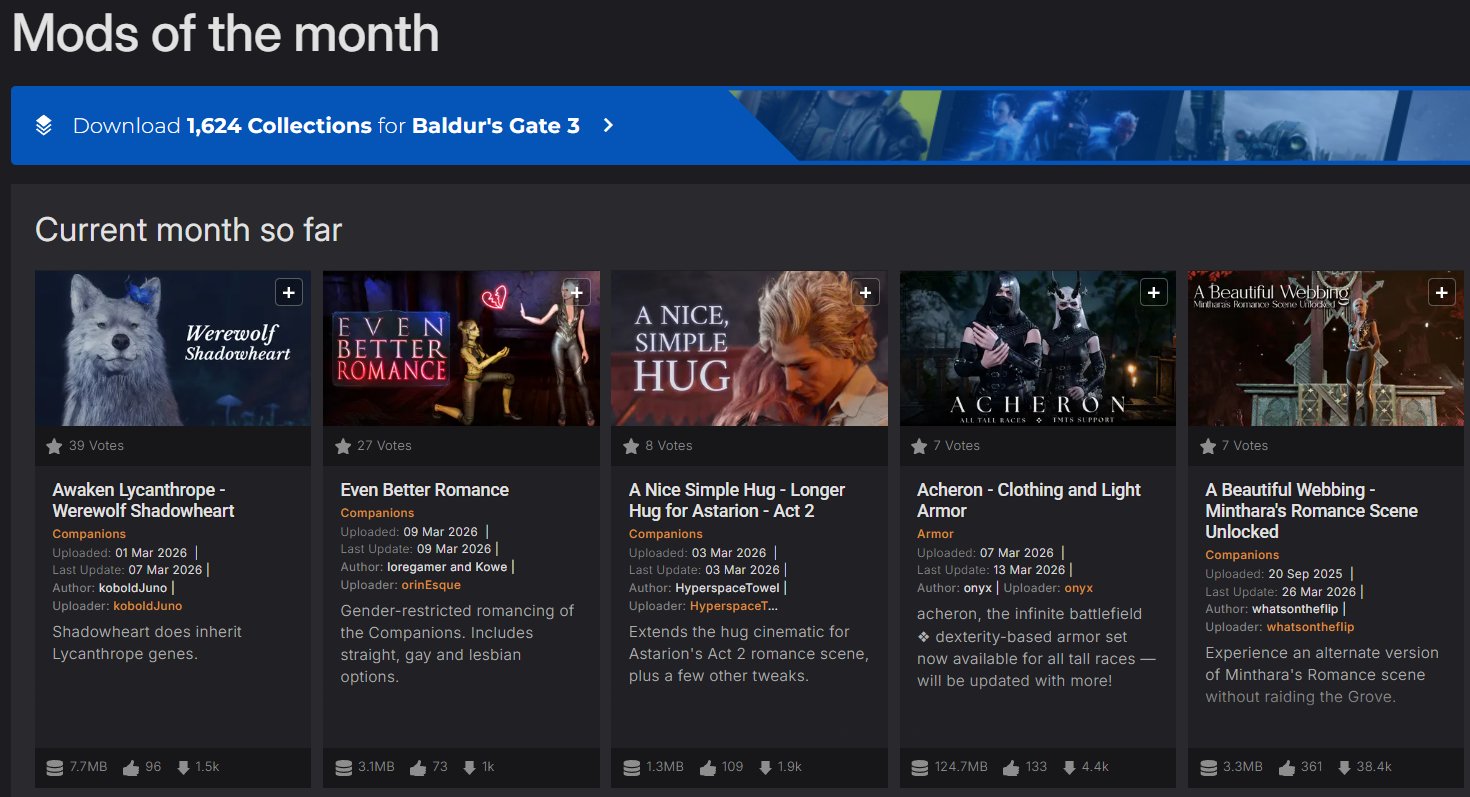This screenshot has width=1470, height=797.
Task: Click the 39 Votes count text
Action: [96, 446]
